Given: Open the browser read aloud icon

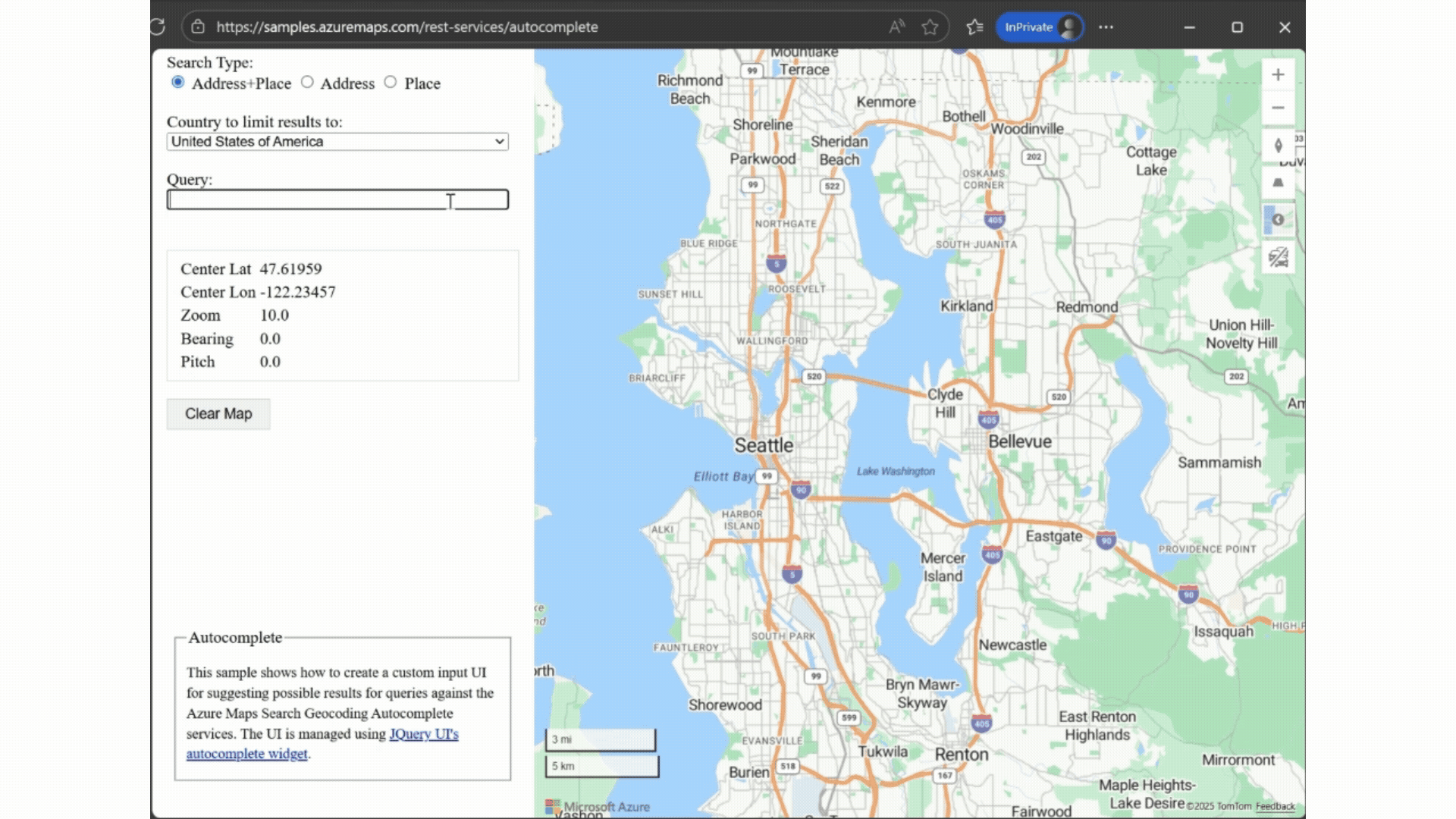Looking at the screenshot, I should pyautogui.click(x=896, y=27).
